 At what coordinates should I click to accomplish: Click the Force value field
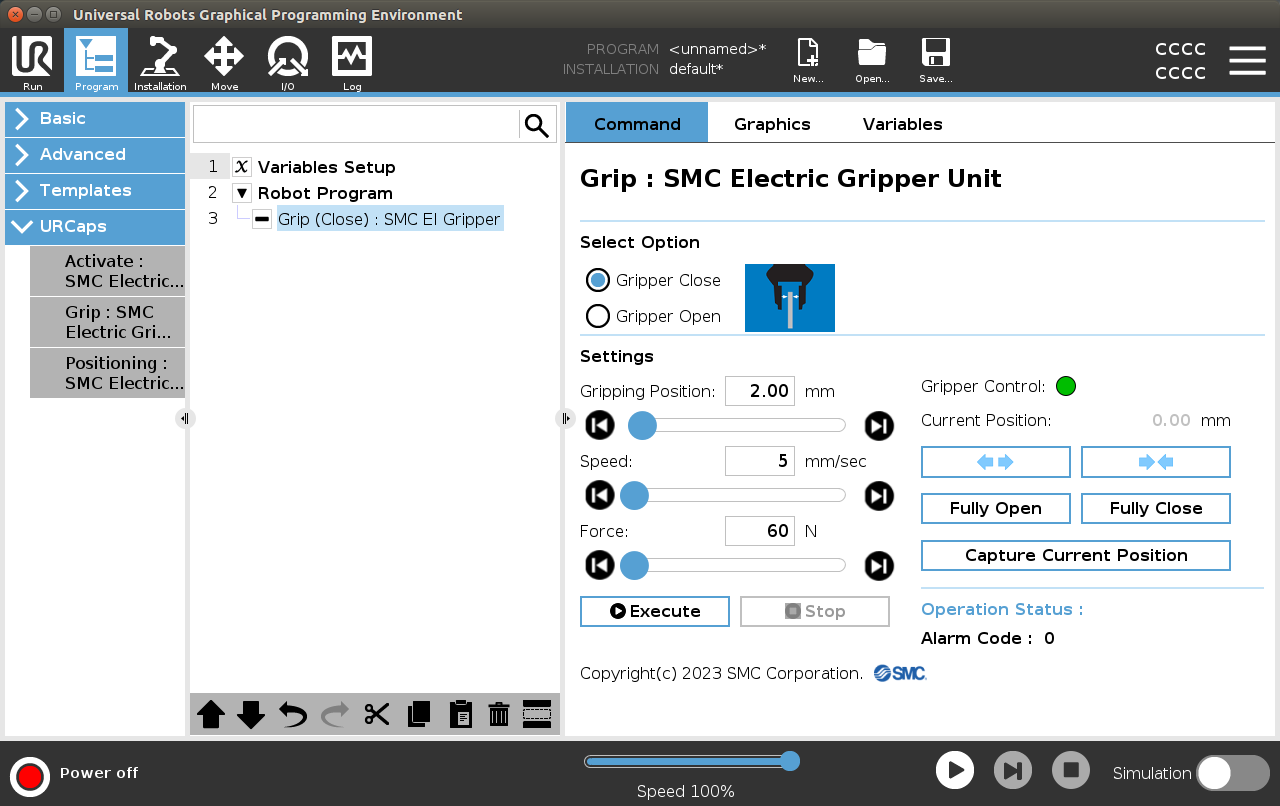tap(760, 531)
